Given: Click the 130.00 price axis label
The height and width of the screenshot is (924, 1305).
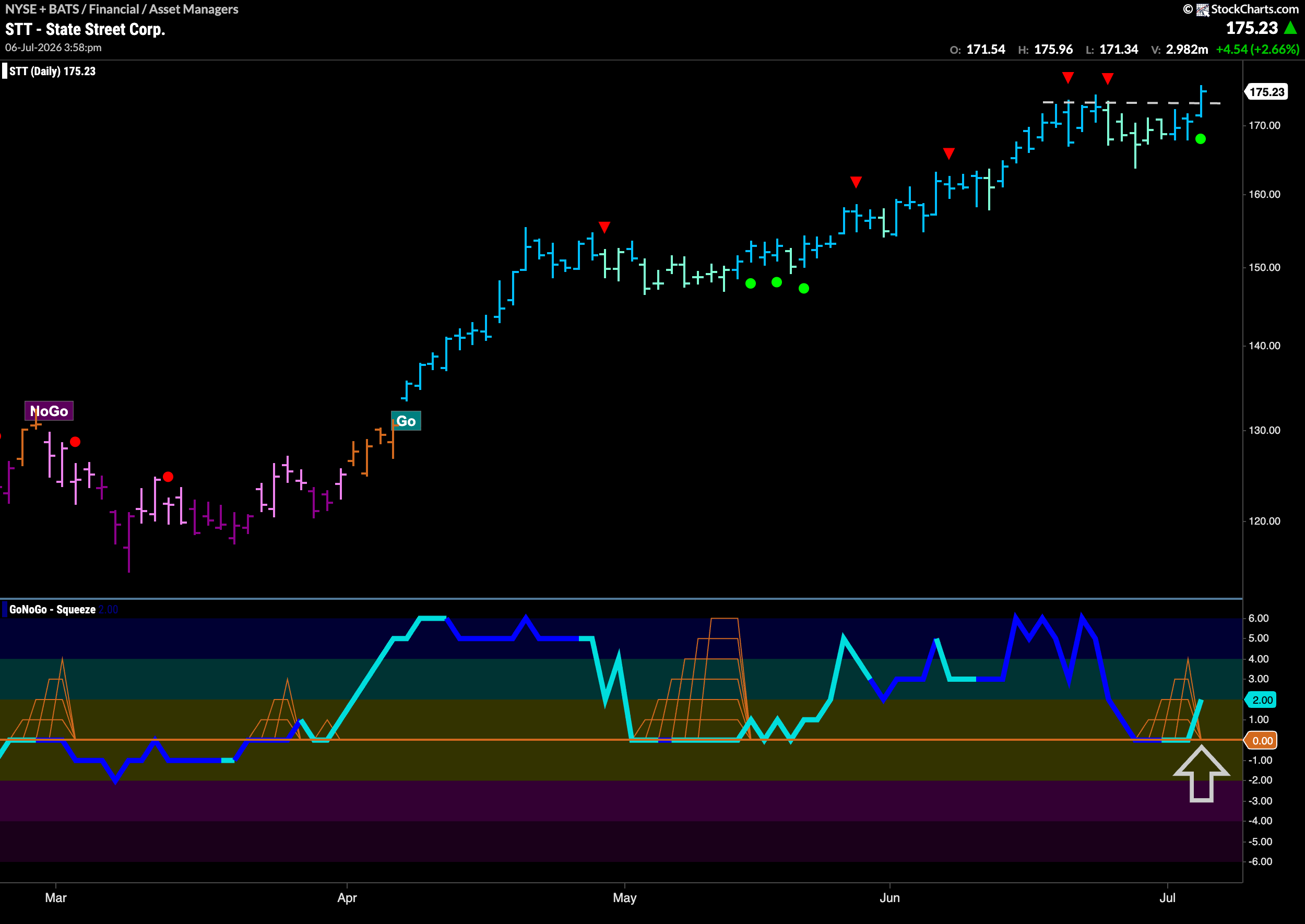Looking at the screenshot, I should click(1264, 430).
